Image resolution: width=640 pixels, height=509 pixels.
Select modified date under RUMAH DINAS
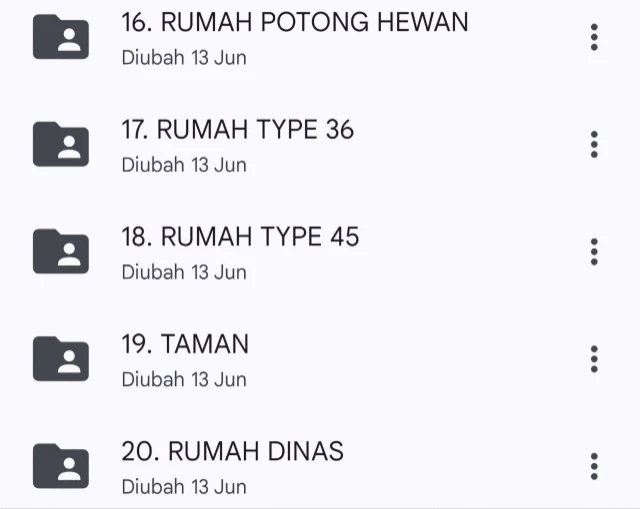tap(184, 487)
